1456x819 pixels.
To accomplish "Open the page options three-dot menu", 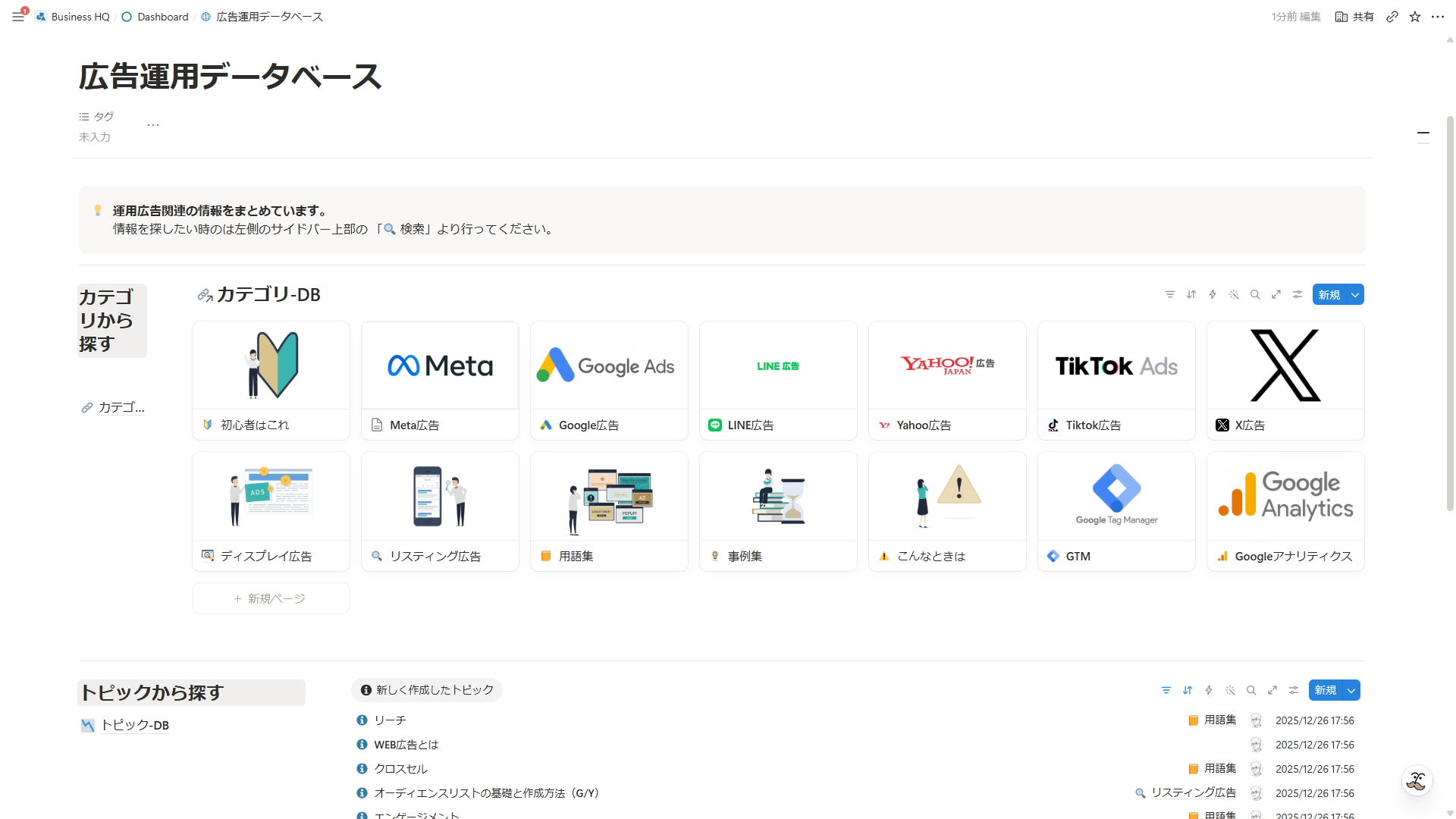I will [x=1438, y=17].
